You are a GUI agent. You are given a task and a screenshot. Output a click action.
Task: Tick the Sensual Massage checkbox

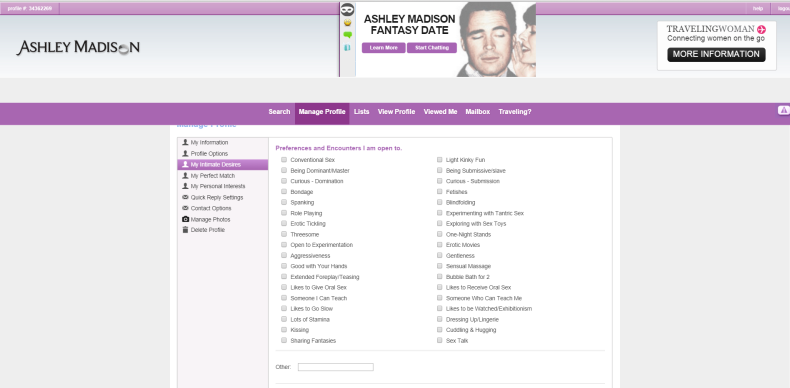pos(439,266)
